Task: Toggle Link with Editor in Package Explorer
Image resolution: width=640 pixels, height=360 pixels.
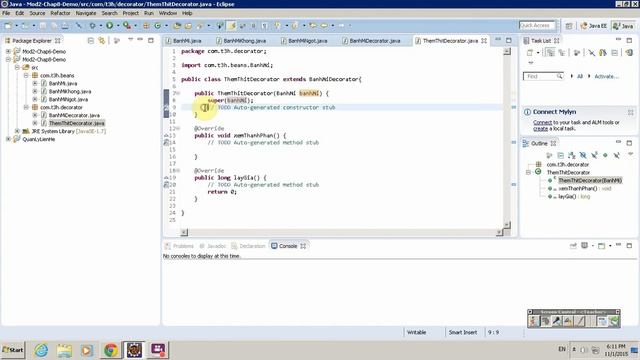Action: pos(101,40)
